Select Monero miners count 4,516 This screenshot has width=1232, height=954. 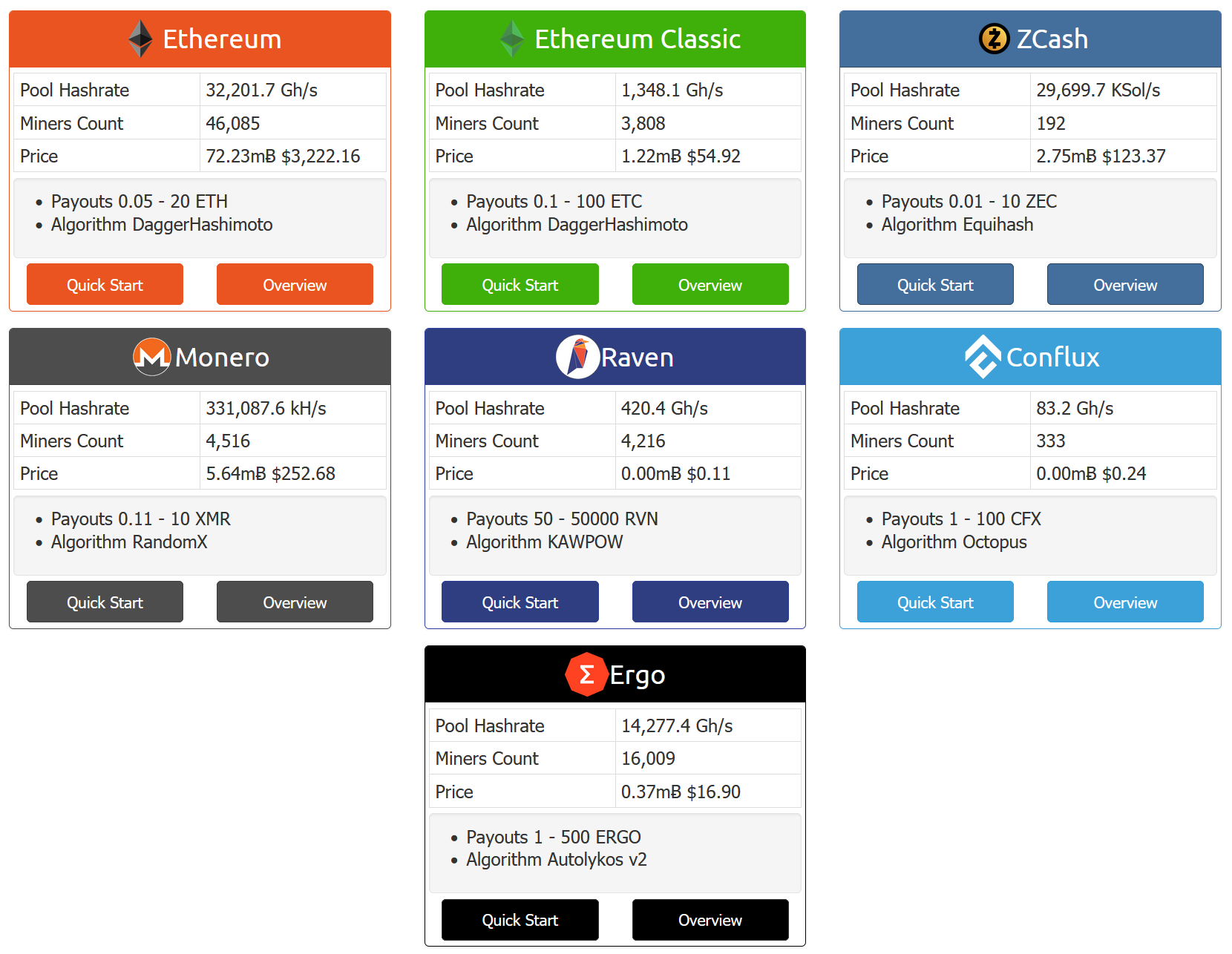coord(228,441)
